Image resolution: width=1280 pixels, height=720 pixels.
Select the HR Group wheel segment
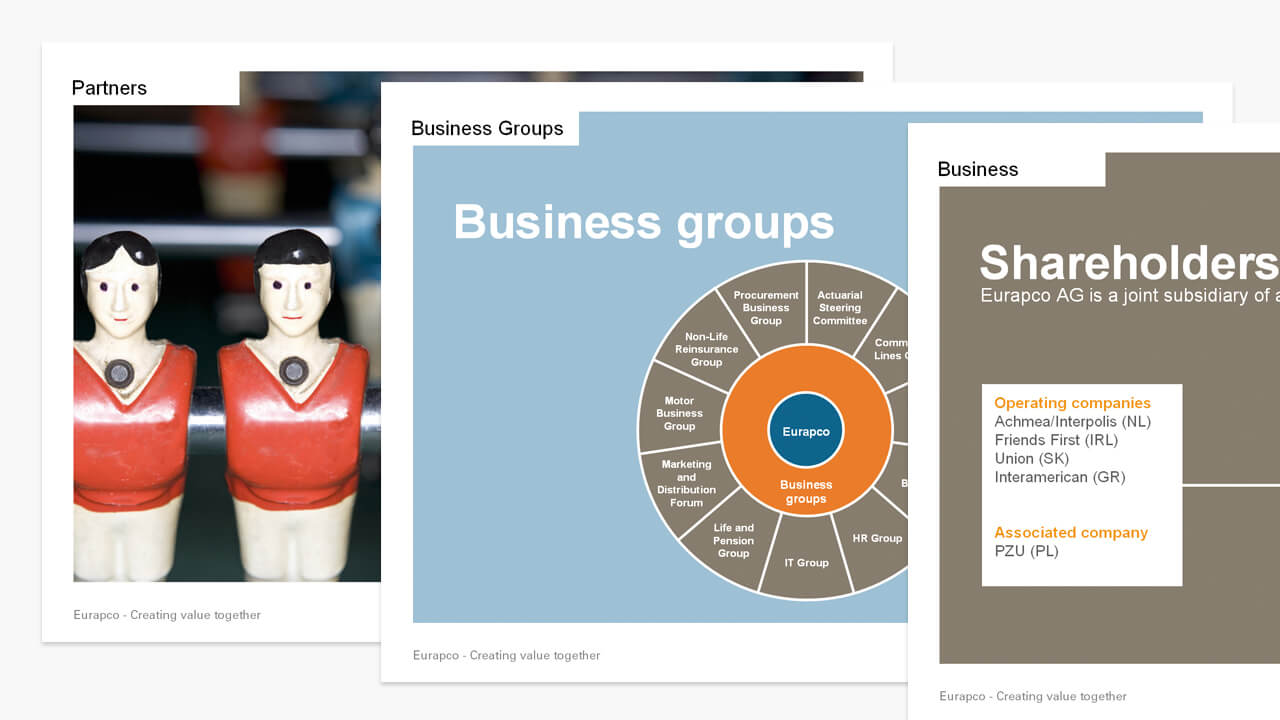tap(876, 538)
